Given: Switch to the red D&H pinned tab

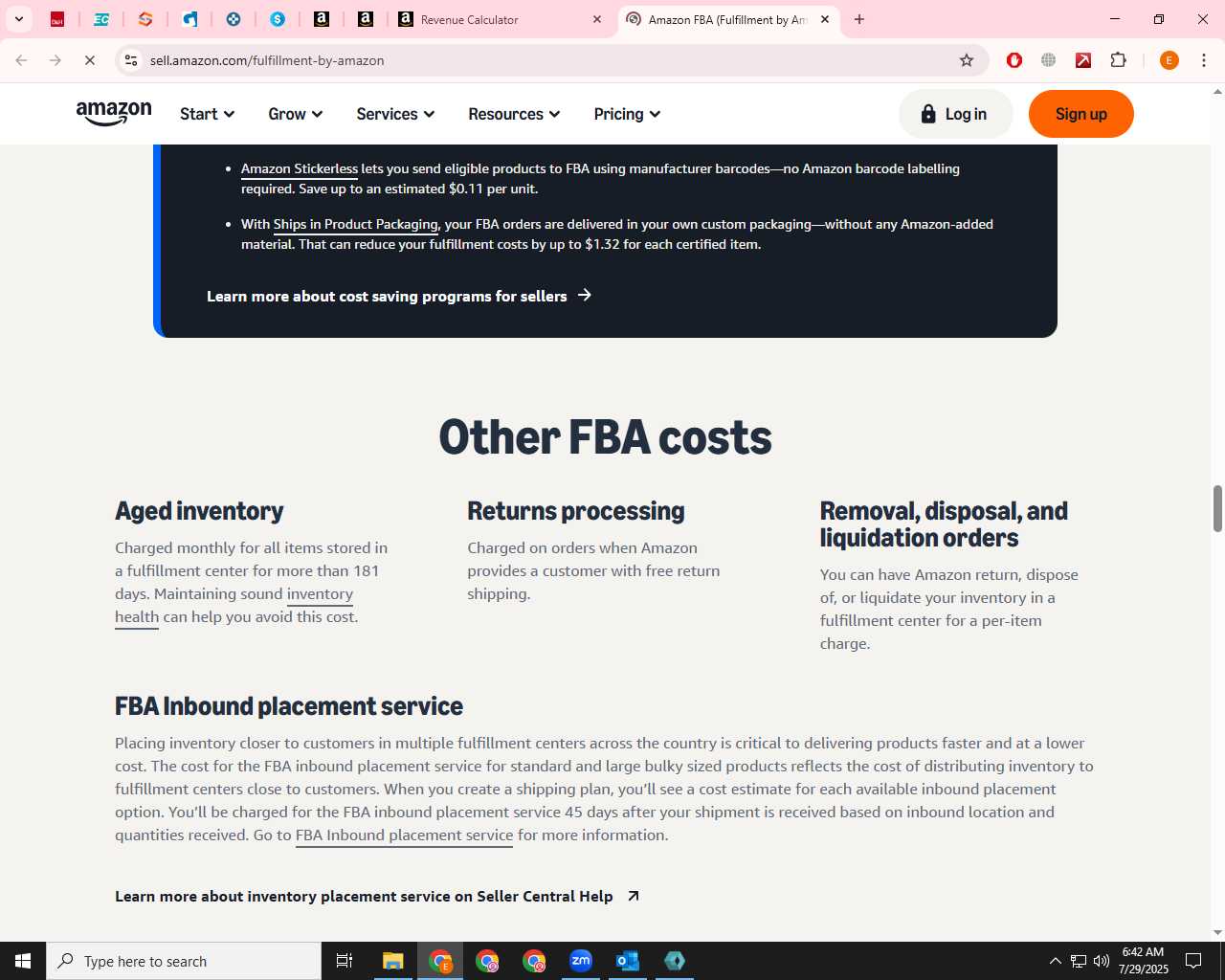Looking at the screenshot, I should [x=57, y=19].
